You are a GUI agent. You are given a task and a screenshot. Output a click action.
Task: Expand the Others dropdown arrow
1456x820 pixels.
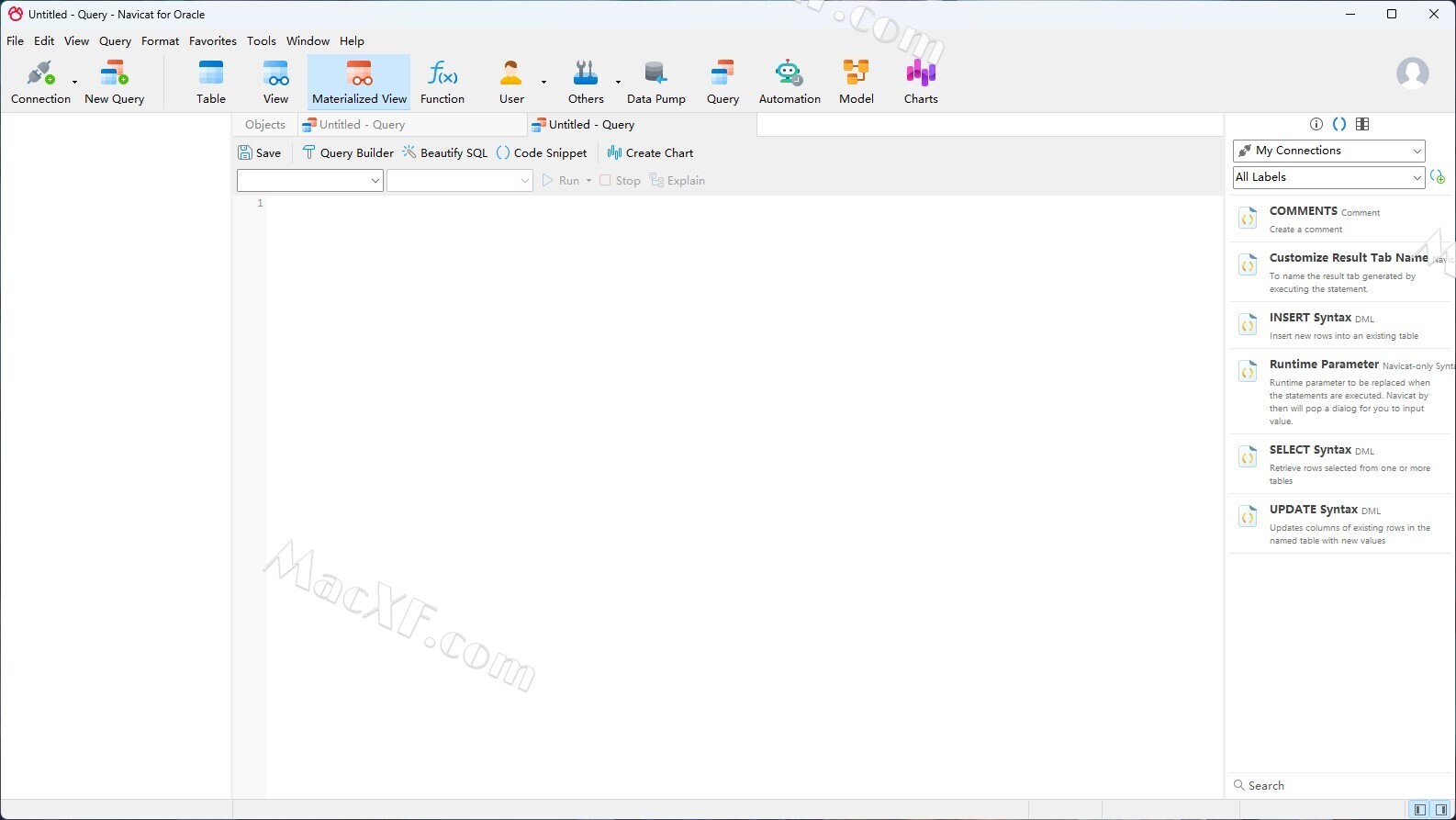[618, 82]
